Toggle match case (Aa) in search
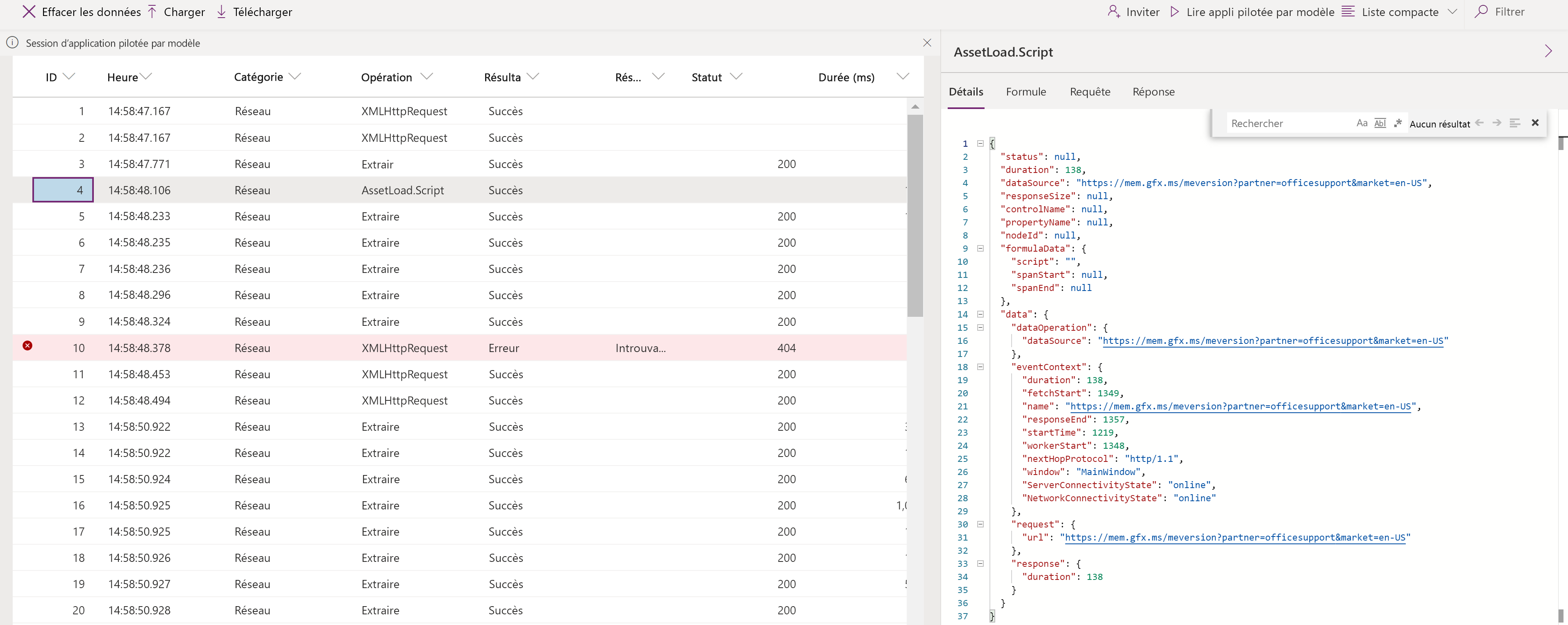This screenshot has height=625, width=1568. click(1362, 123)
